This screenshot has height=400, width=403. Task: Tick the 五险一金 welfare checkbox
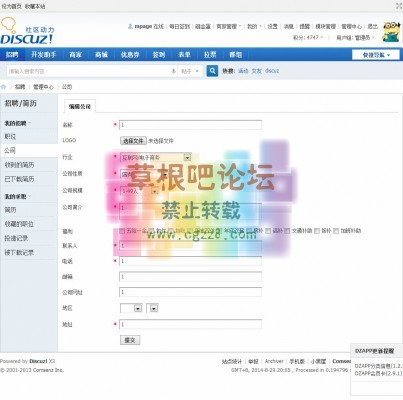122,231
